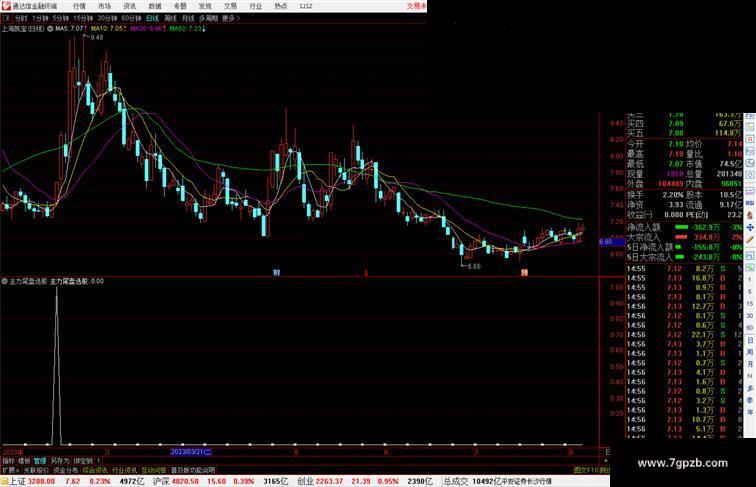Screen dimensions: 756x487
Task: Switch to 60-minute period via sidebar '60'
Action: (750, 328)
